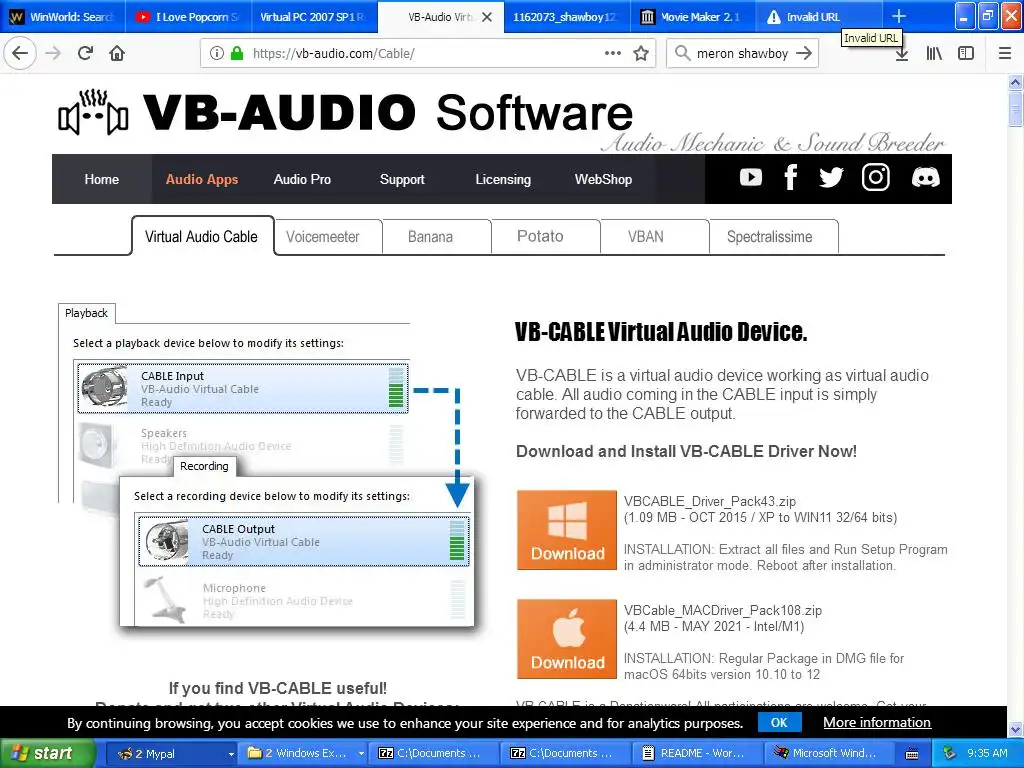
Task: Expand the Windows Explorer taskbar group
Action: (x=304, y=753)
